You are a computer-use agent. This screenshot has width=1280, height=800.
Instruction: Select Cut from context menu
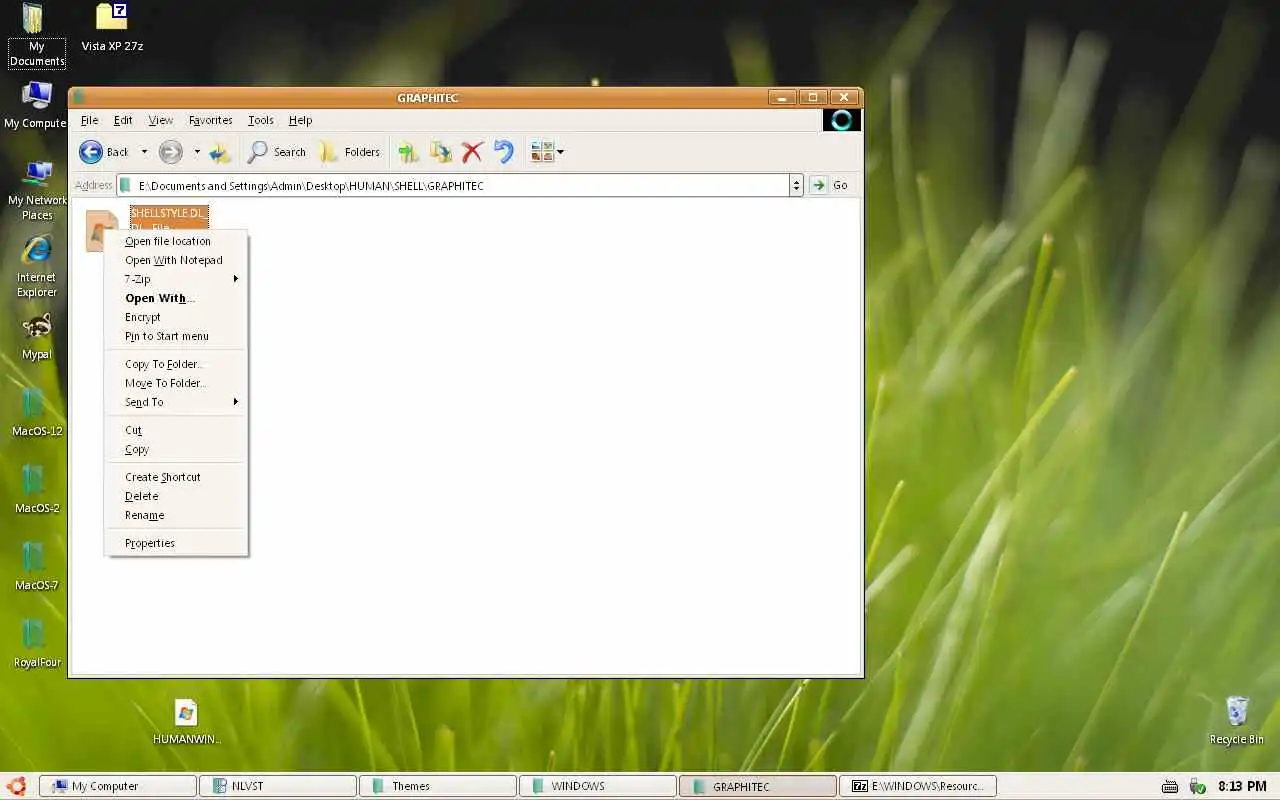point(177,430)
